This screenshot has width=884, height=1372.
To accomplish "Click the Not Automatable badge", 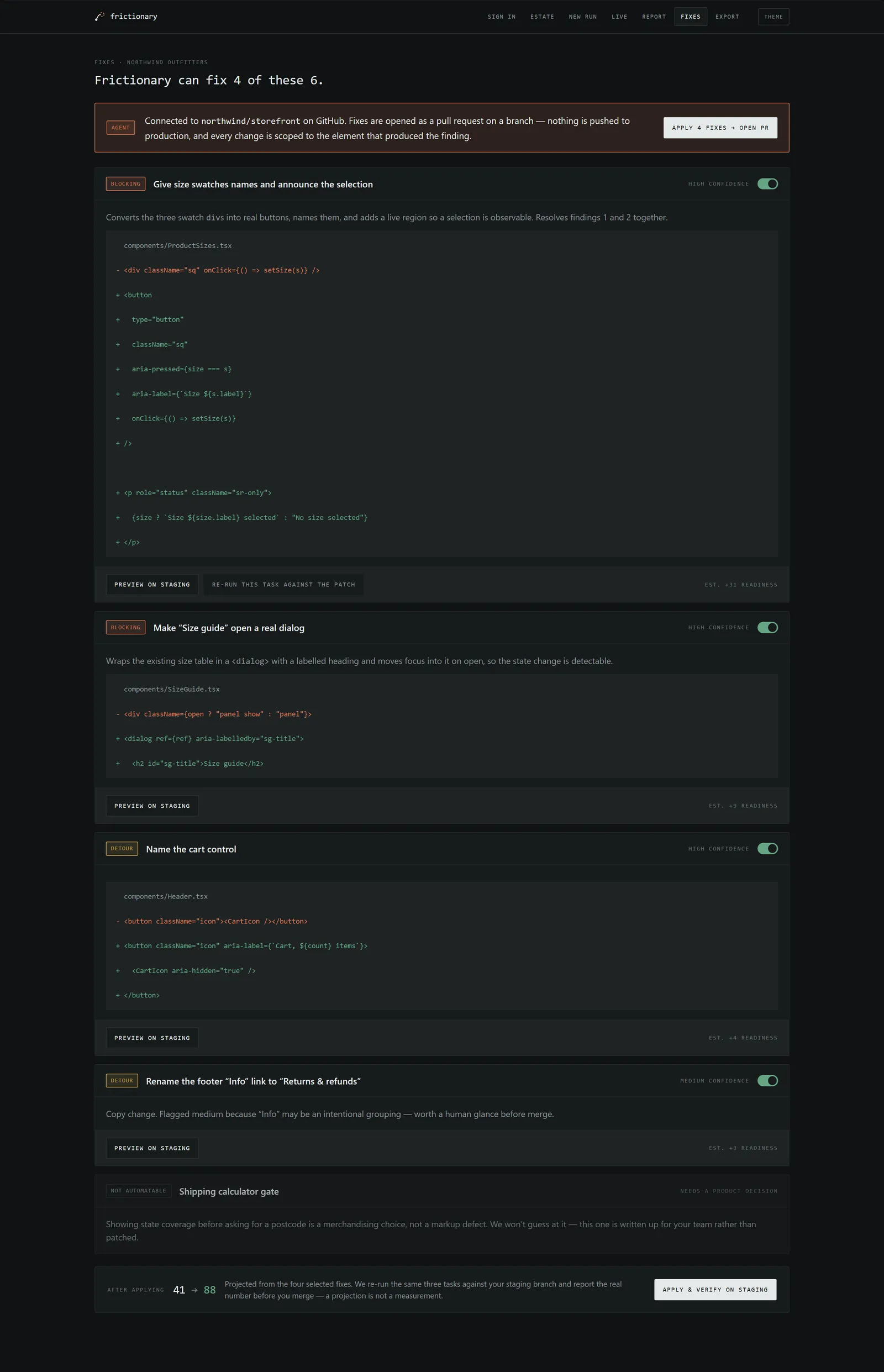I will (x=138, y=1191).
